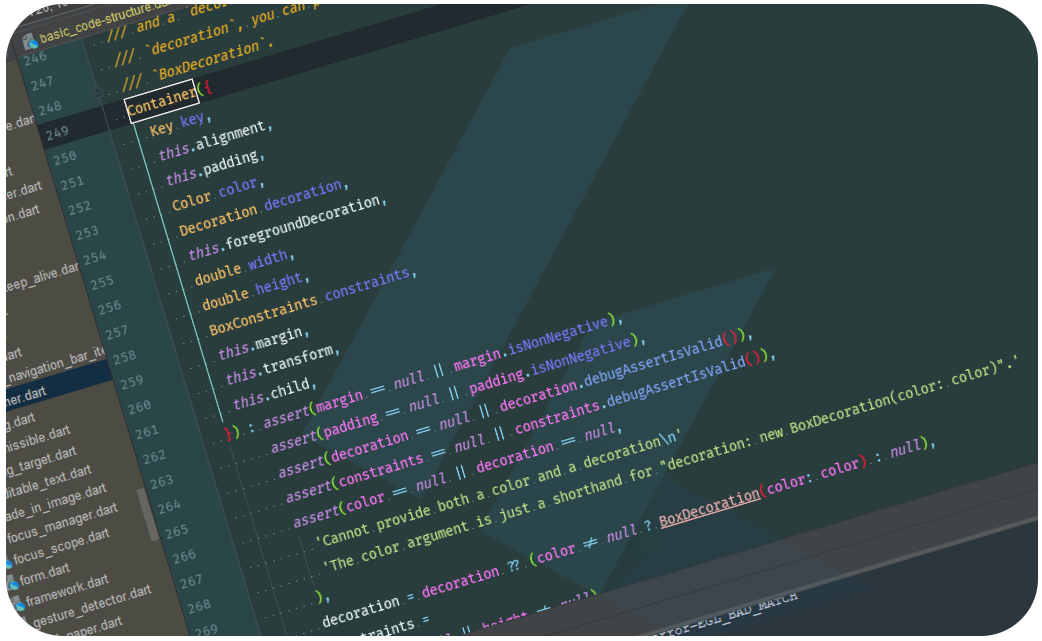Click 'padding.isNonNegative' in the assert line
1042x641 pixels.
pos(551,365)
